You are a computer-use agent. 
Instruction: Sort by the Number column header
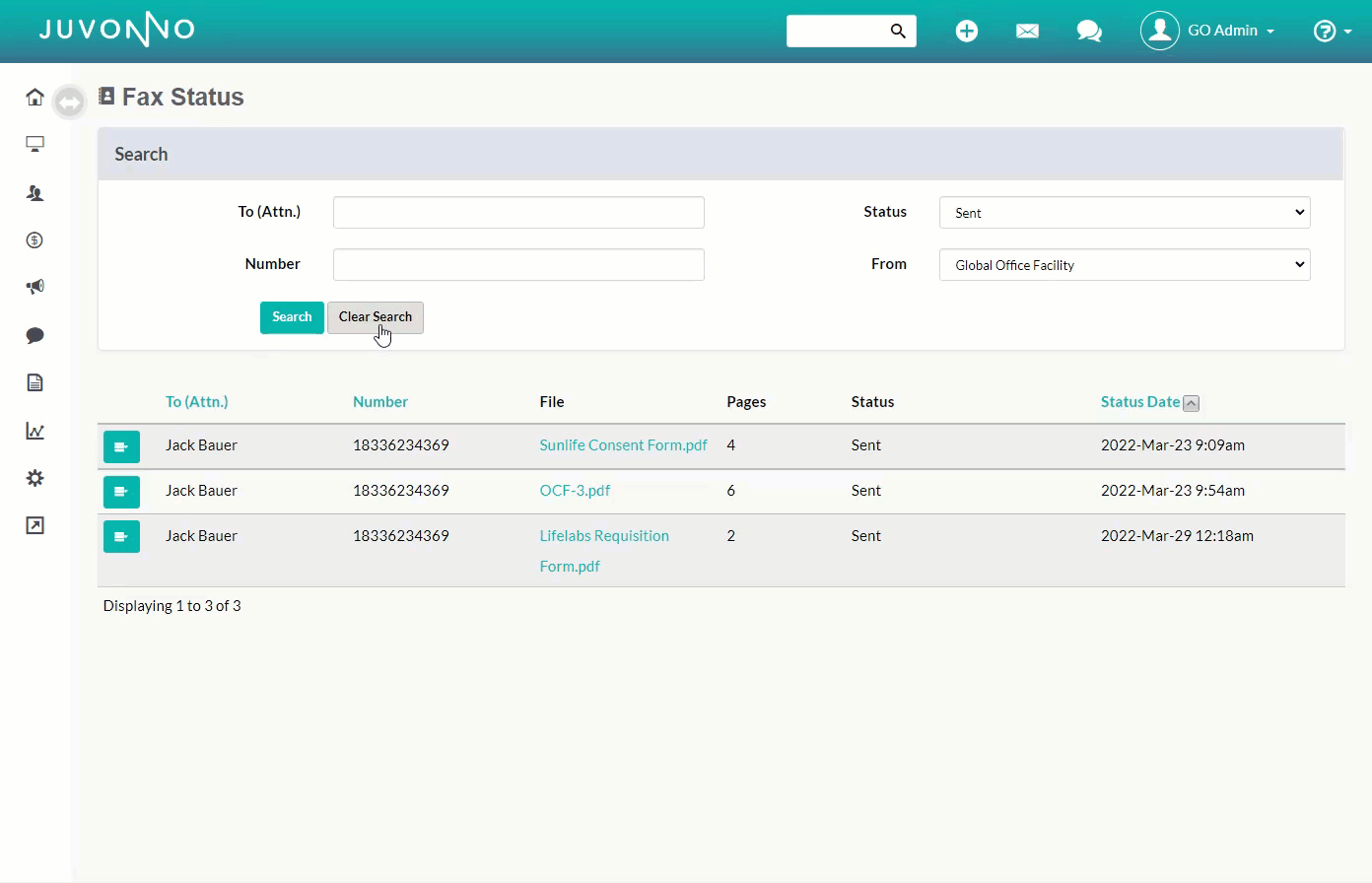coord(379,402)
